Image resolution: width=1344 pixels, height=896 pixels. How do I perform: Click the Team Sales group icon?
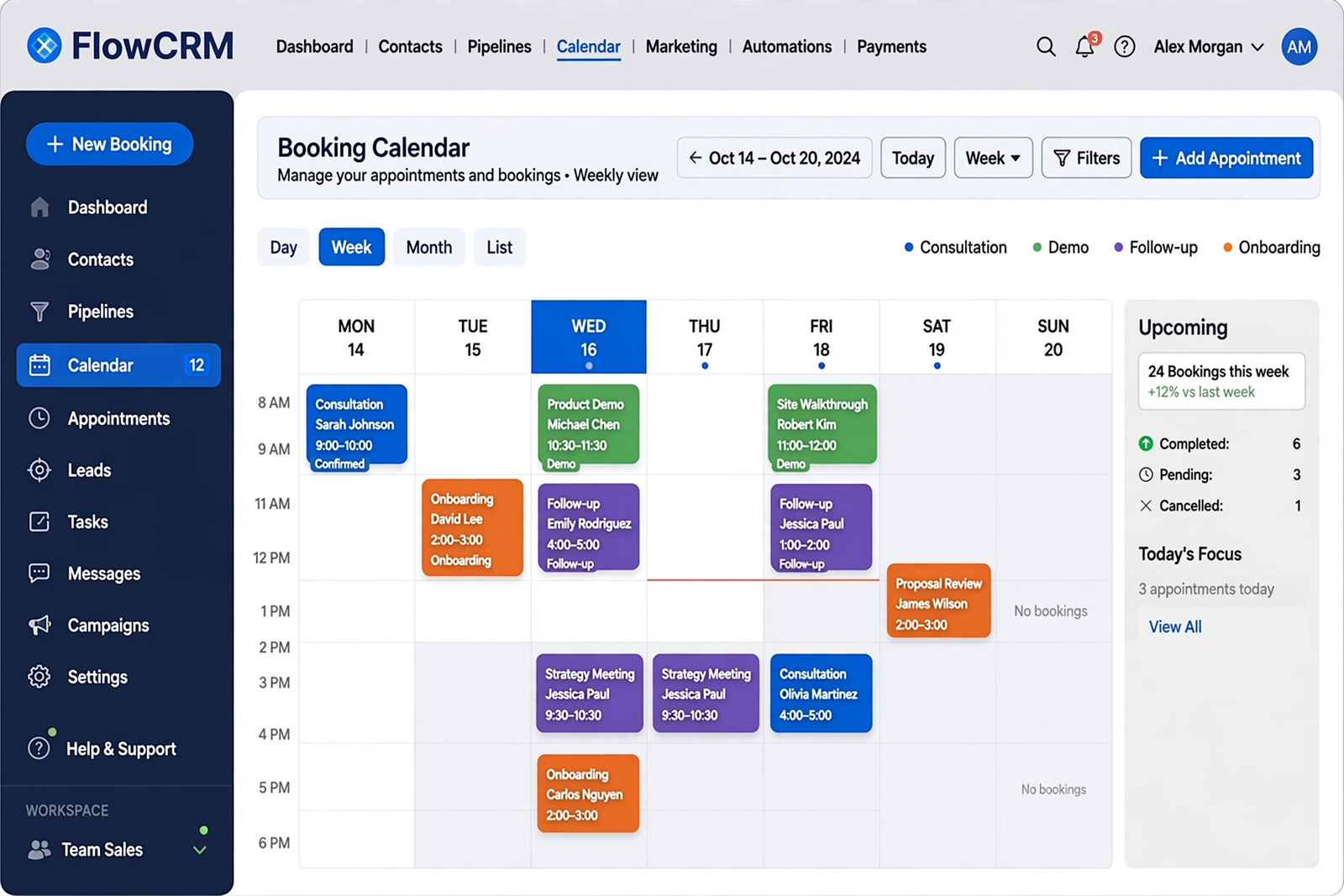[x=39, y=850]
